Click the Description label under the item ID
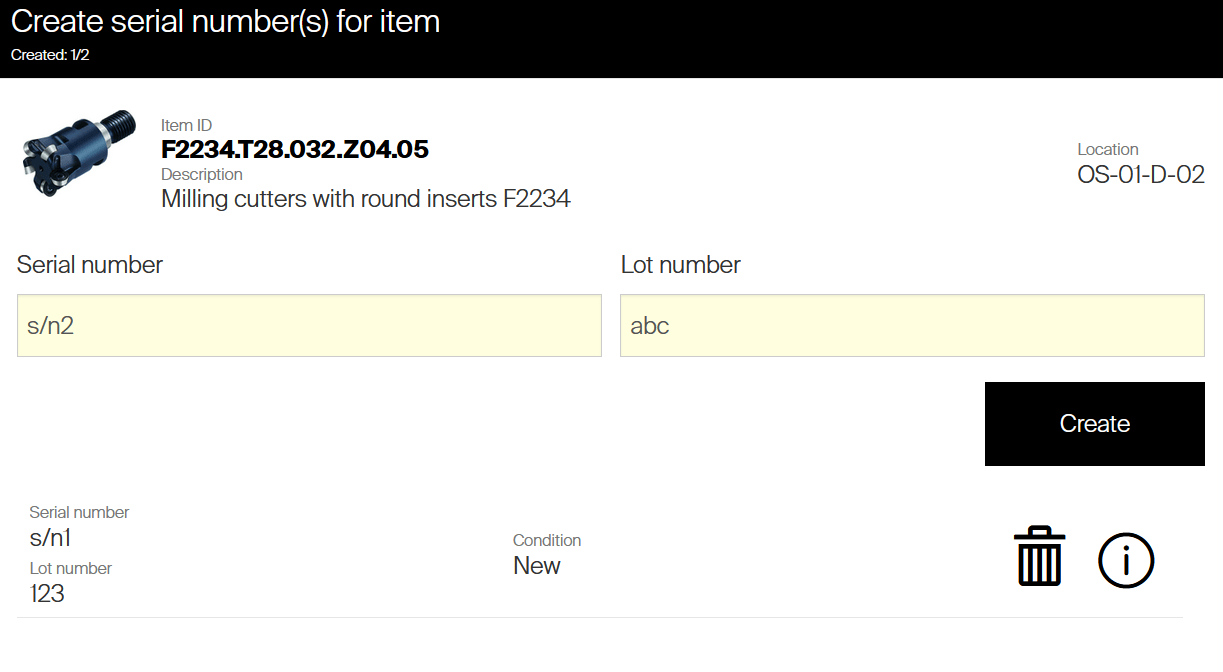 tap(202, 175)
